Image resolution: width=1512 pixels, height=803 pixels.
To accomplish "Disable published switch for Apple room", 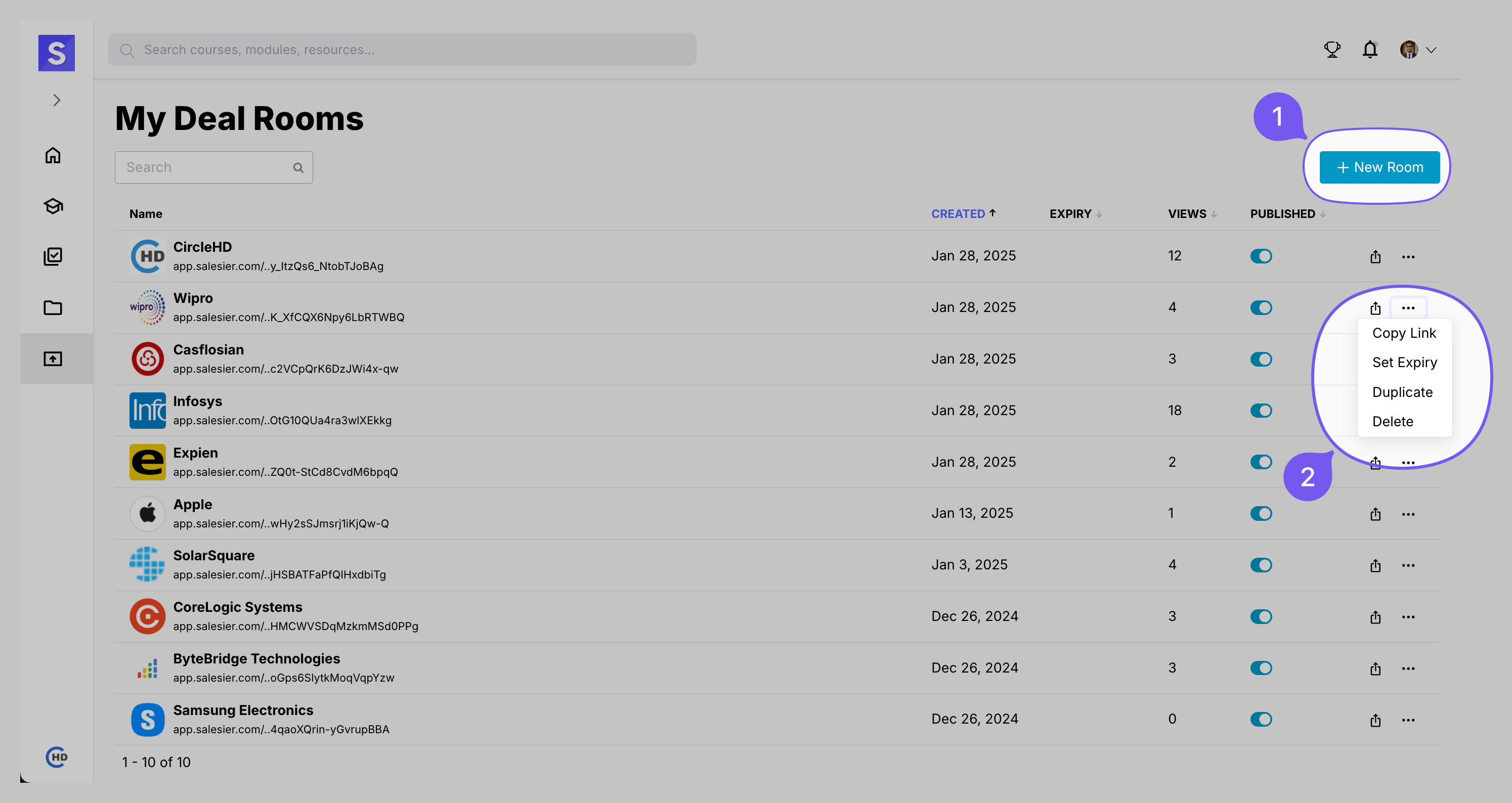I will [x=1260, y=513].
